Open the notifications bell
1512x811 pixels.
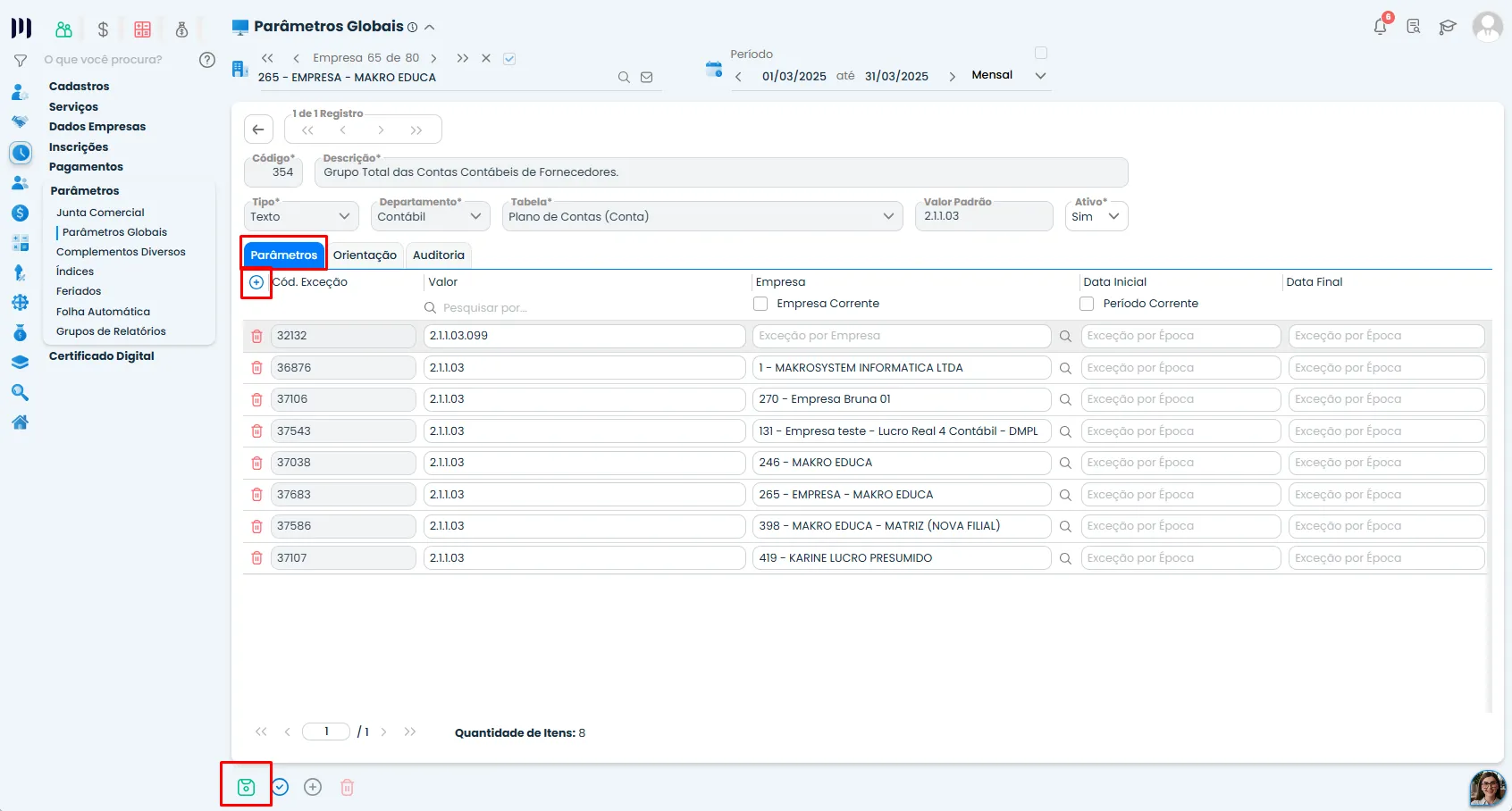1381,26
